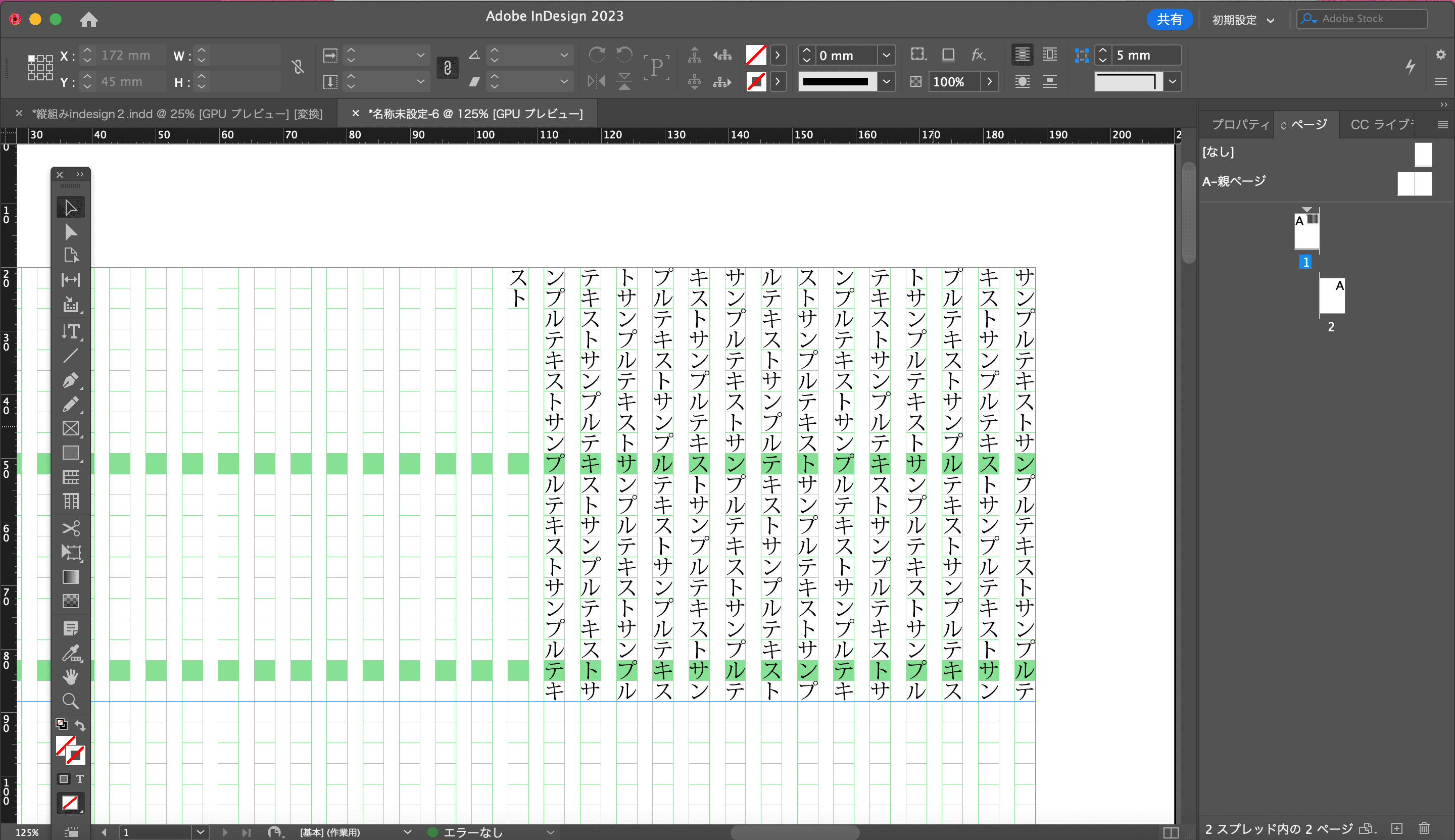Click the Adobe Stock search field

click(1362, 19)
